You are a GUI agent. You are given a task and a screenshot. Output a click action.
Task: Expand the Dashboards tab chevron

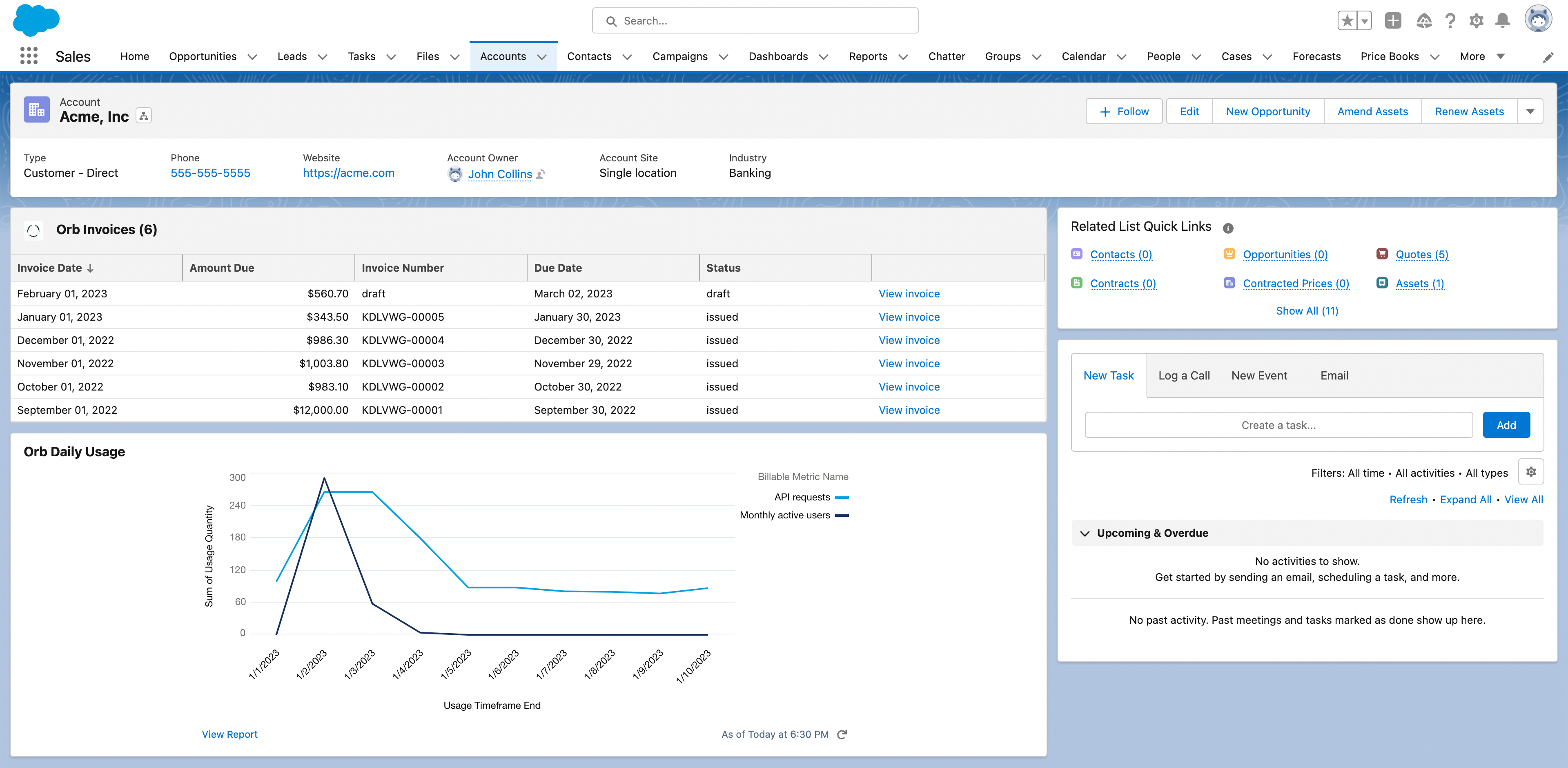(x=824, y=57)
